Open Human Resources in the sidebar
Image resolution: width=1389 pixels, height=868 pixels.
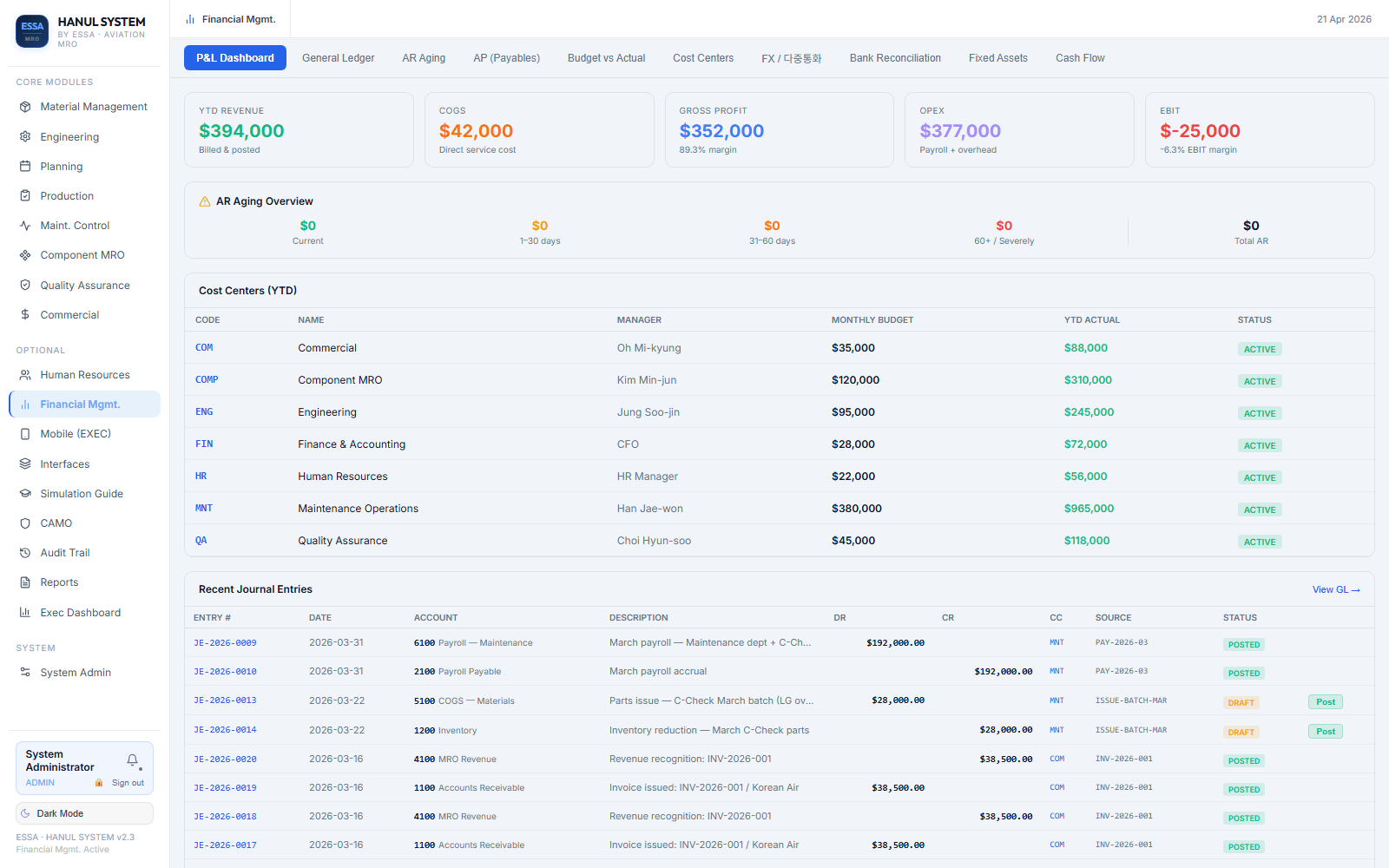click(x=84, y=375)
